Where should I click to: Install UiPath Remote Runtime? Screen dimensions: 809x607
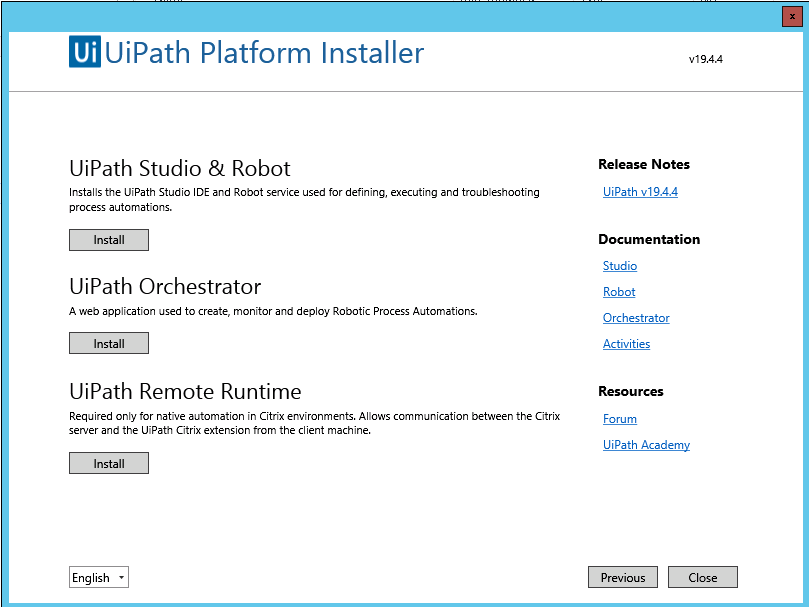[x=109, y=464]
